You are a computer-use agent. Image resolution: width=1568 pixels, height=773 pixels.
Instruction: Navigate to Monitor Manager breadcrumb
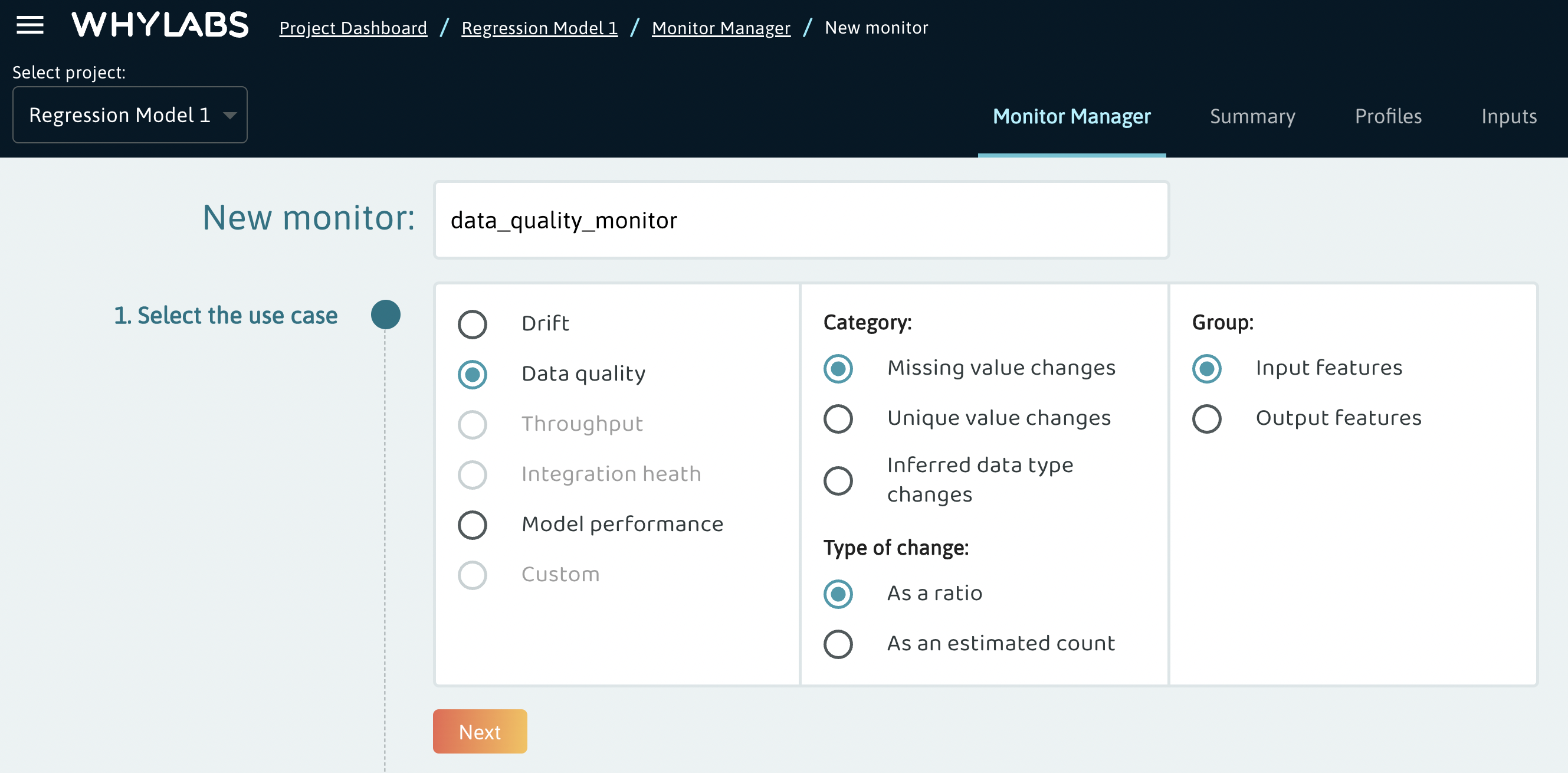(721, 27)
